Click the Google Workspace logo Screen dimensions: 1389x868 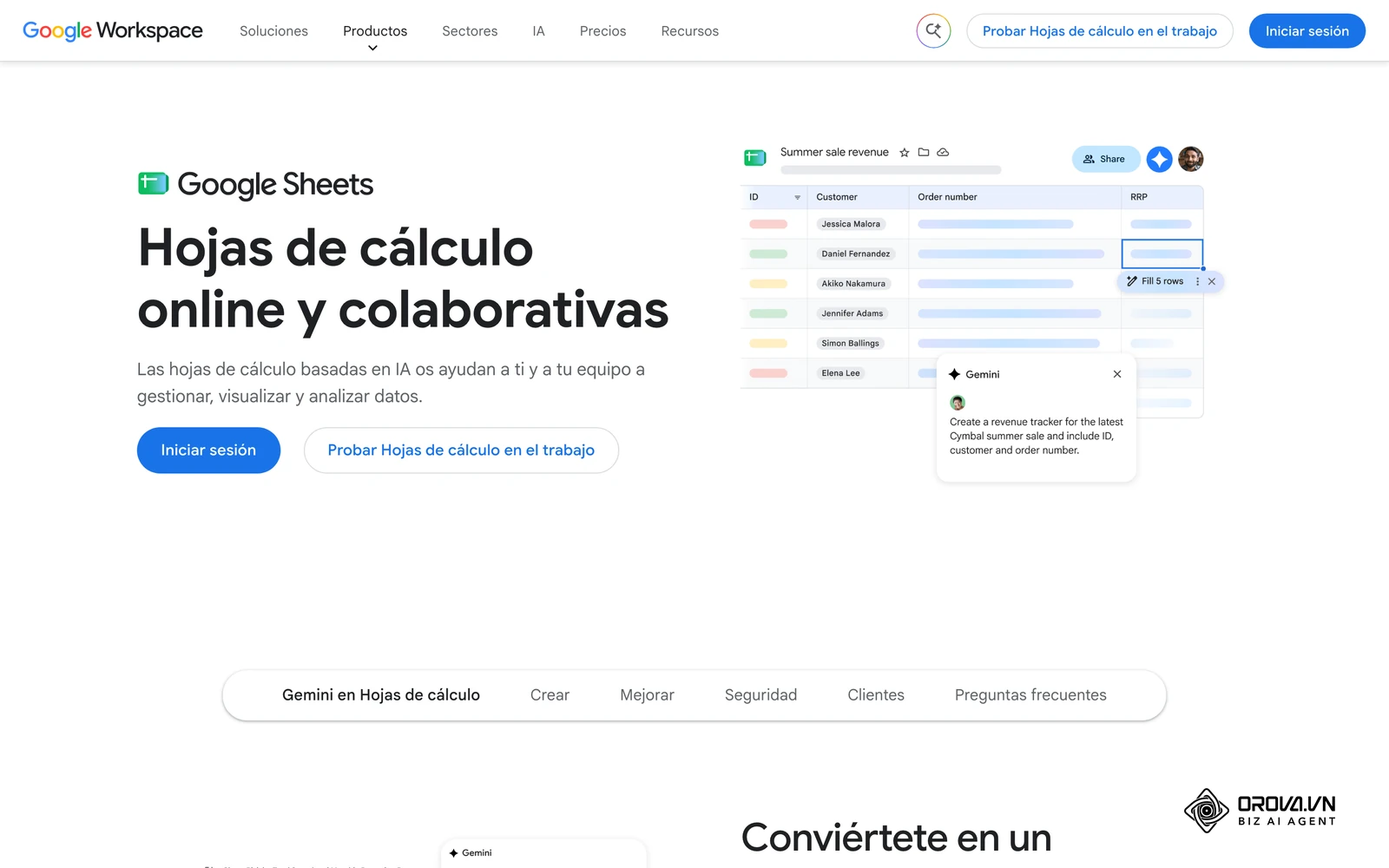113,31
